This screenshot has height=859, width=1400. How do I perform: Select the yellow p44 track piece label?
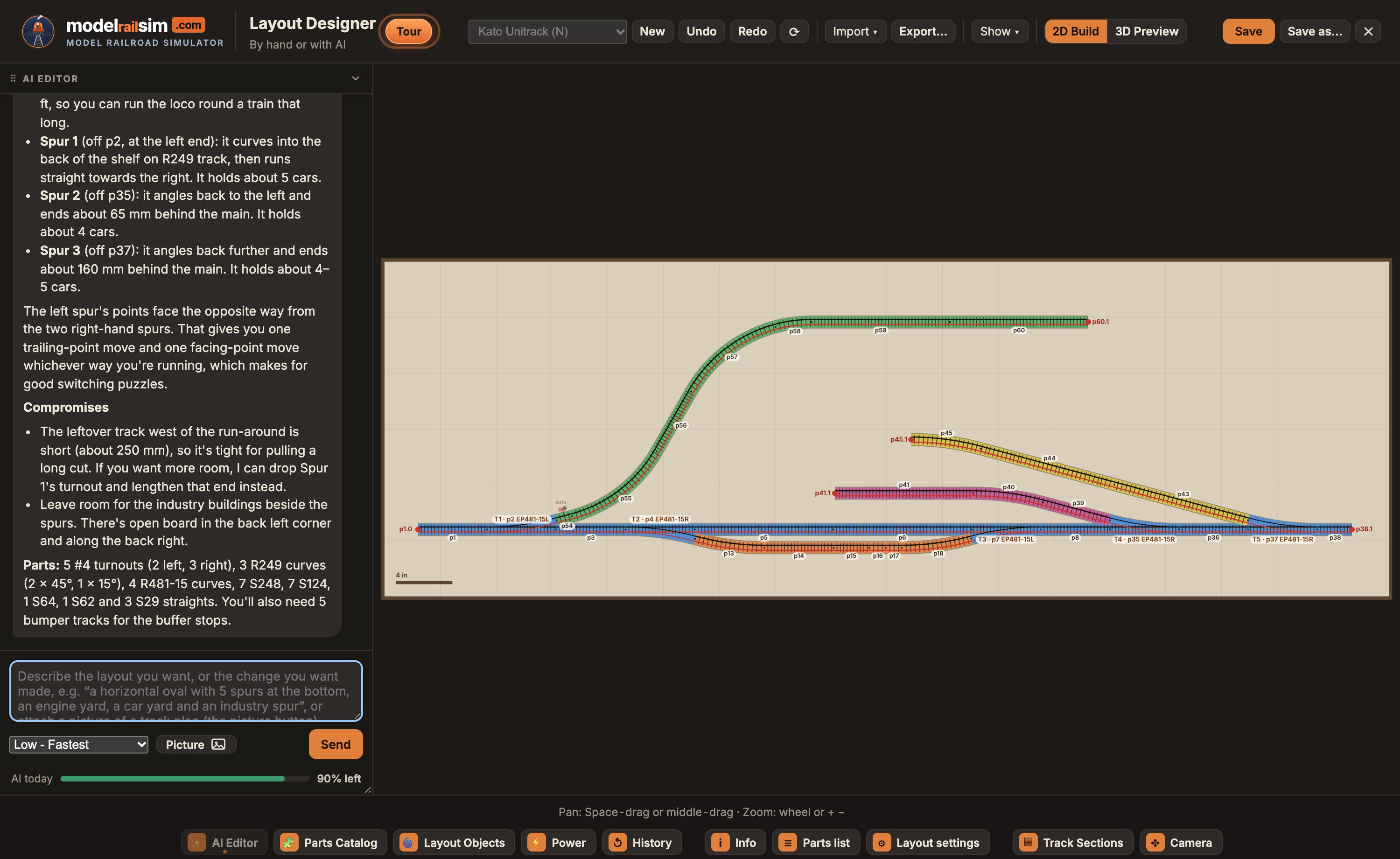coord(1049,458)
